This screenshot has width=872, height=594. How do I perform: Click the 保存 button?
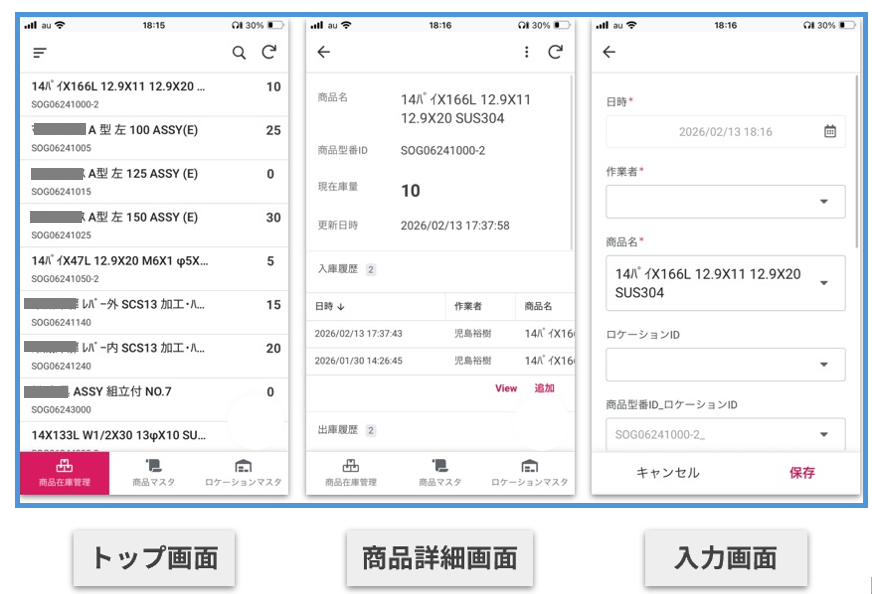coord(802,473)
